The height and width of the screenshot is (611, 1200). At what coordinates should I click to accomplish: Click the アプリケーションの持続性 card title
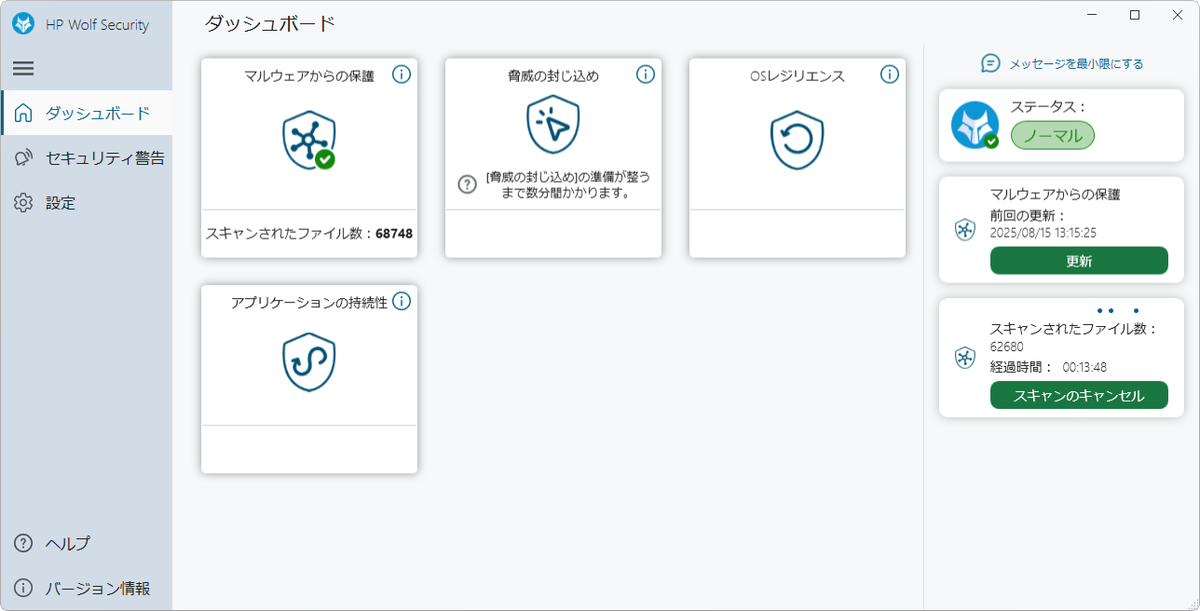[x=309, y=302]
